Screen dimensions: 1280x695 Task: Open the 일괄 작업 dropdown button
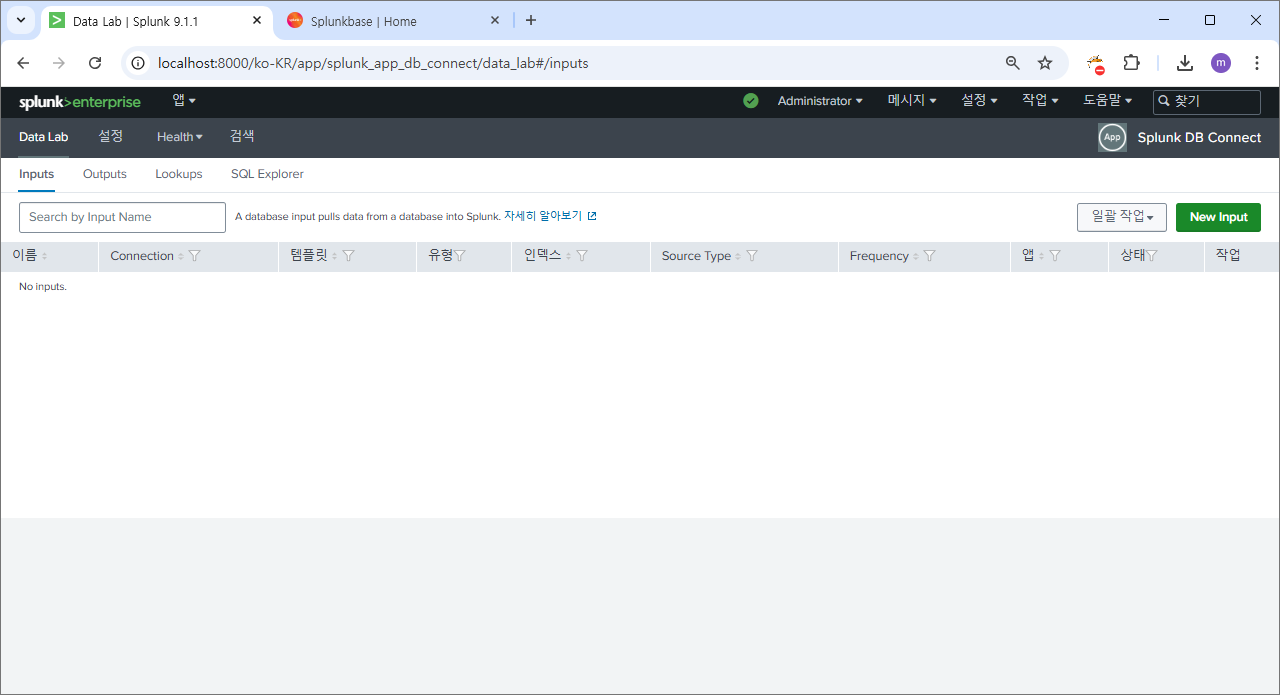1122,217
